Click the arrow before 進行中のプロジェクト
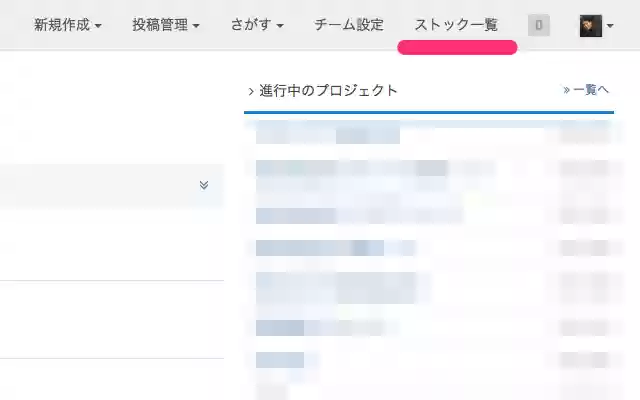Image resolution: width=640 pixels, height=400 pixels. coord(251,91)
